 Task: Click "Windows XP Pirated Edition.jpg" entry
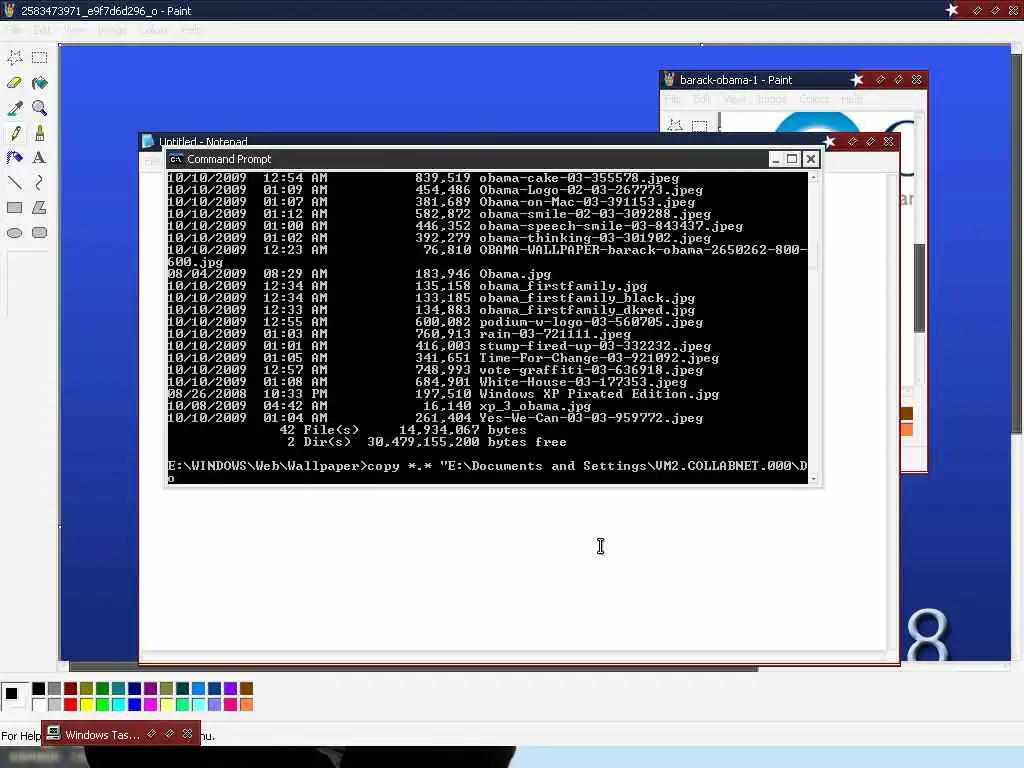(599, 394)
